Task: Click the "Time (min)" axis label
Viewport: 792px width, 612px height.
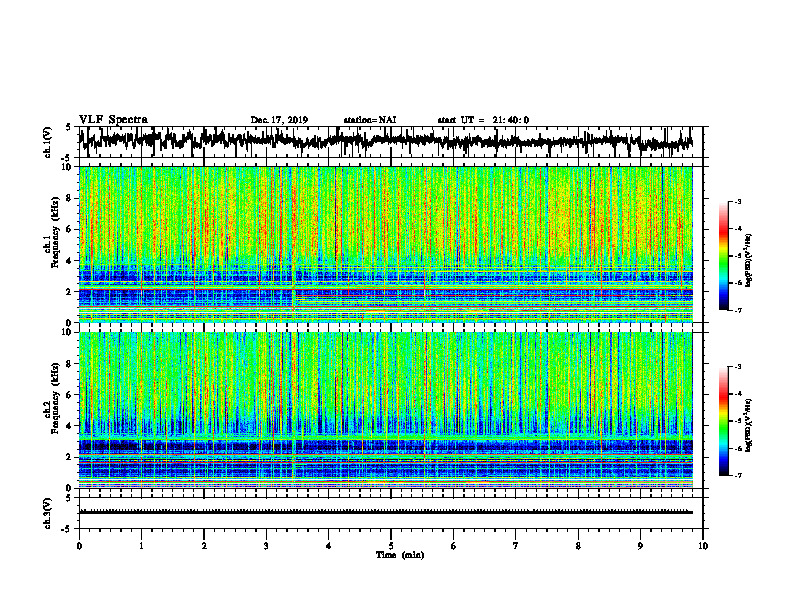Action: 400,555
